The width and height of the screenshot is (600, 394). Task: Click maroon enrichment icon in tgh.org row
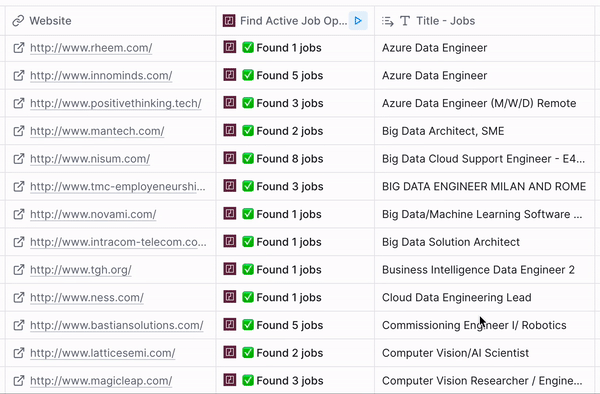[x=230, y=269]
